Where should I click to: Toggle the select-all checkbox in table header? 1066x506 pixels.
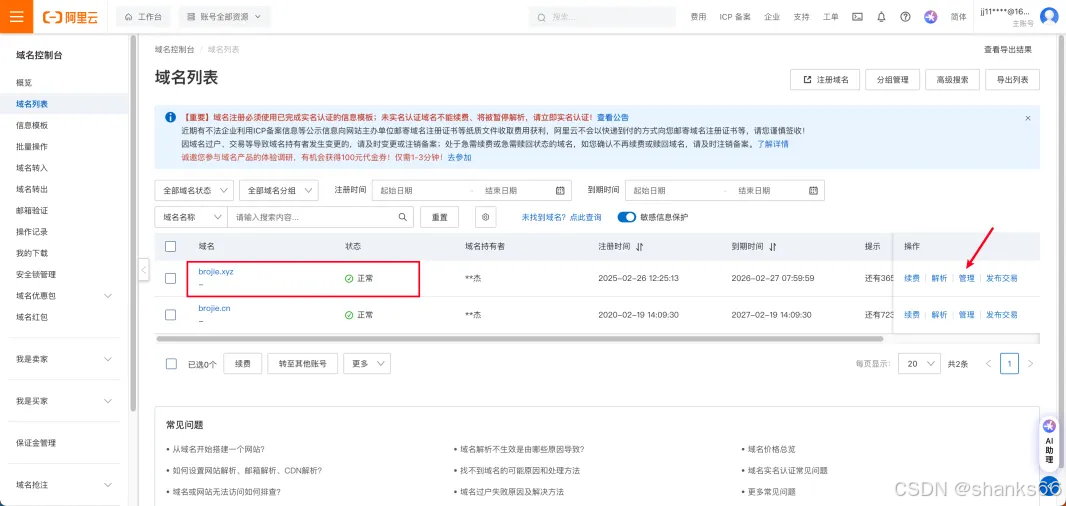coord(171,246)
